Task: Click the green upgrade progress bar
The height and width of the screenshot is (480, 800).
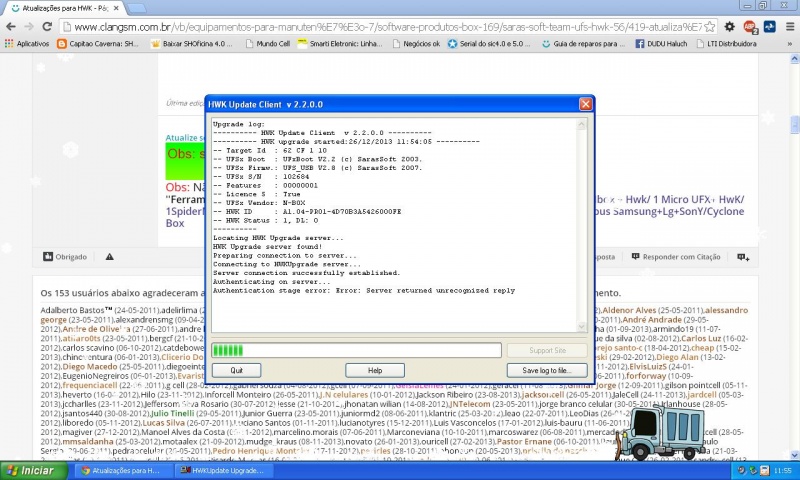Action: point(356,350)
